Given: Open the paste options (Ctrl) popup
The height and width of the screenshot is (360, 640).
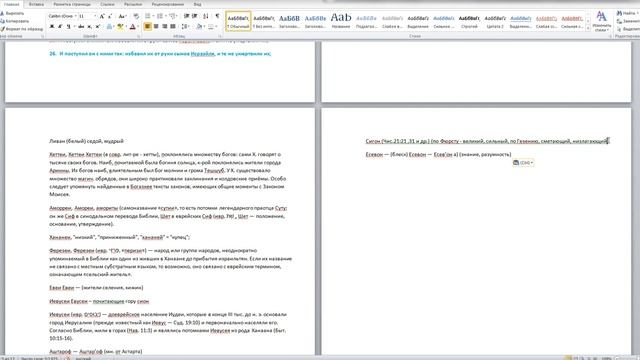Looking at the screenshot, I should 523,162.
